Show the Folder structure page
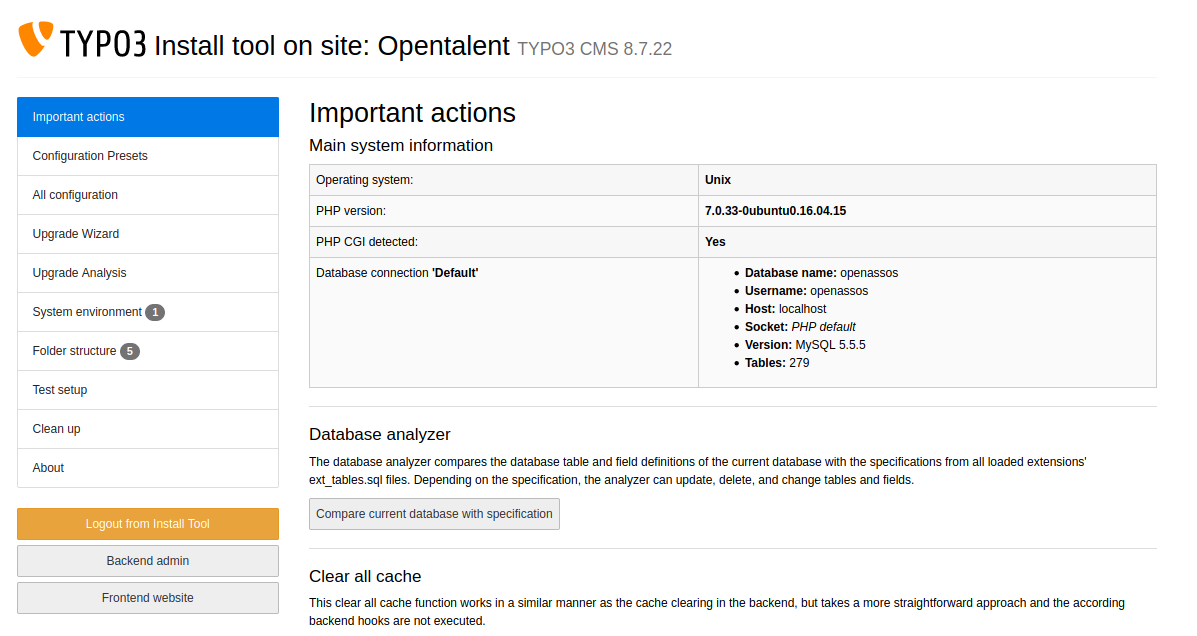Viewport: 1197px width, 636px height. pos(74,351)
